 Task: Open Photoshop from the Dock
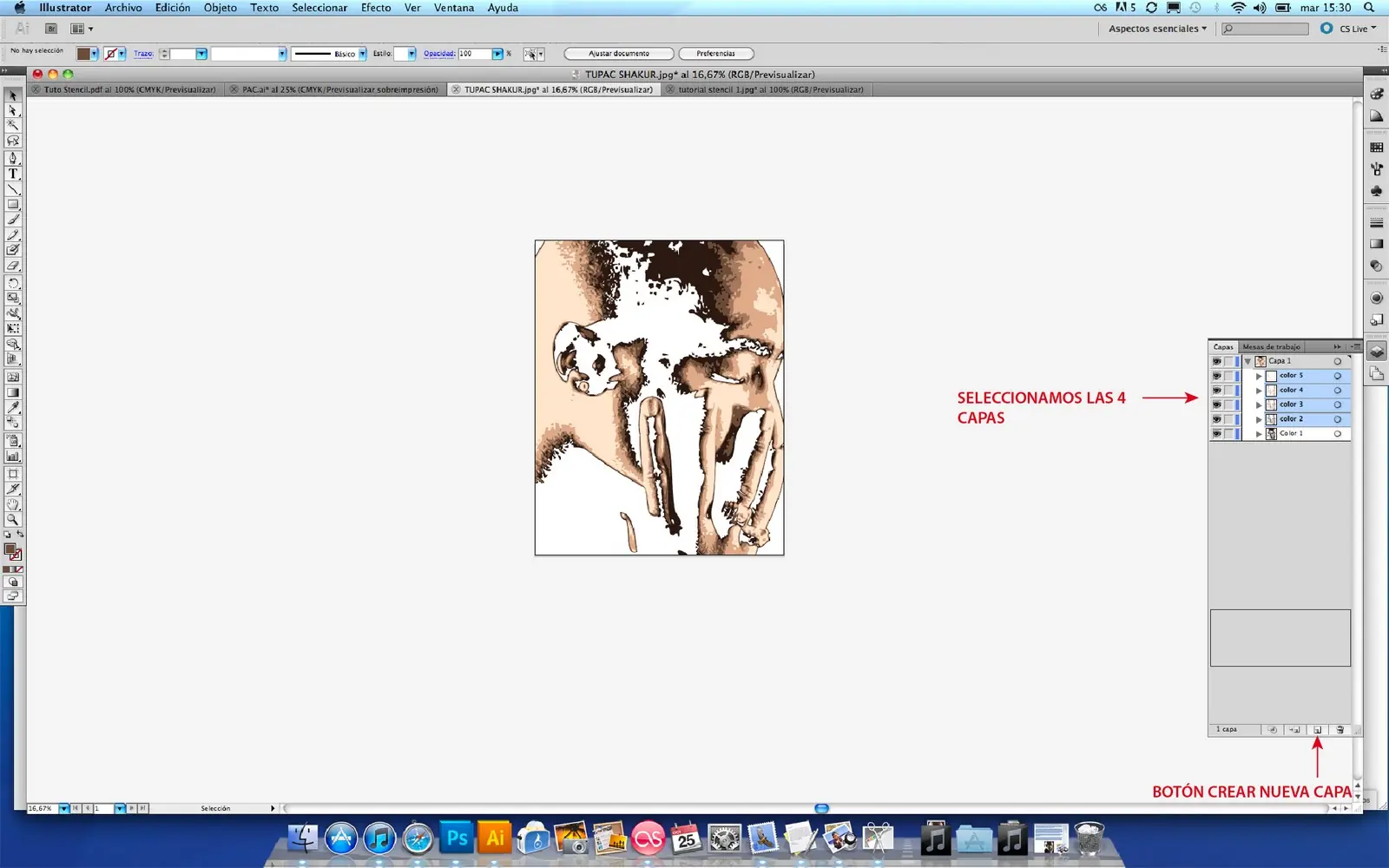458,838
